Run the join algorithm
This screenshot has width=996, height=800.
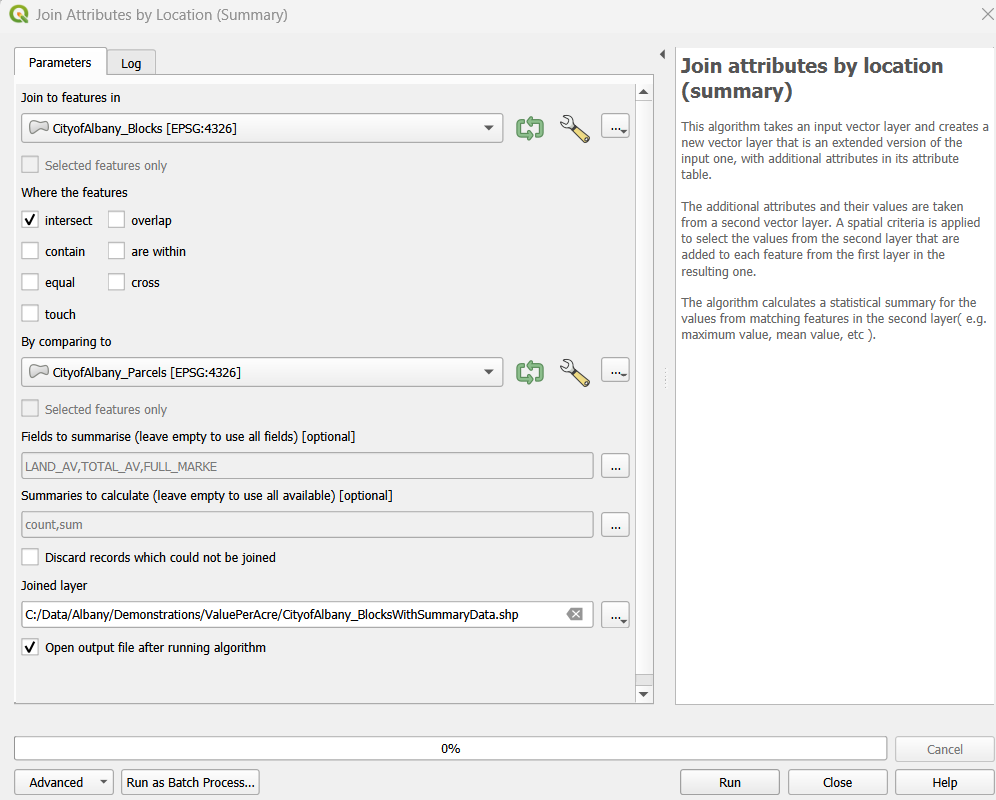click(730, 782)
